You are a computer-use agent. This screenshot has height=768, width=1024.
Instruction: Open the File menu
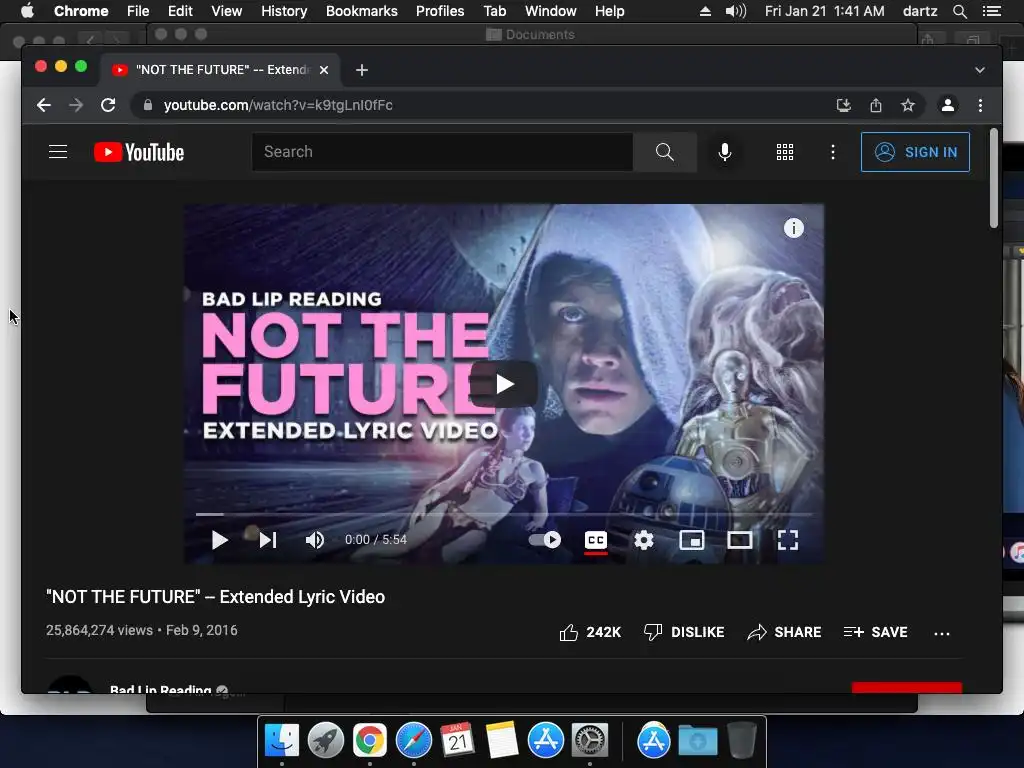click(x=138, y=11)
